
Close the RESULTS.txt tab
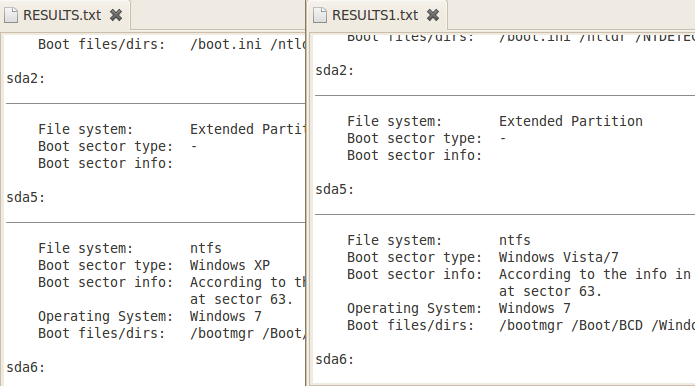[116, 15]
